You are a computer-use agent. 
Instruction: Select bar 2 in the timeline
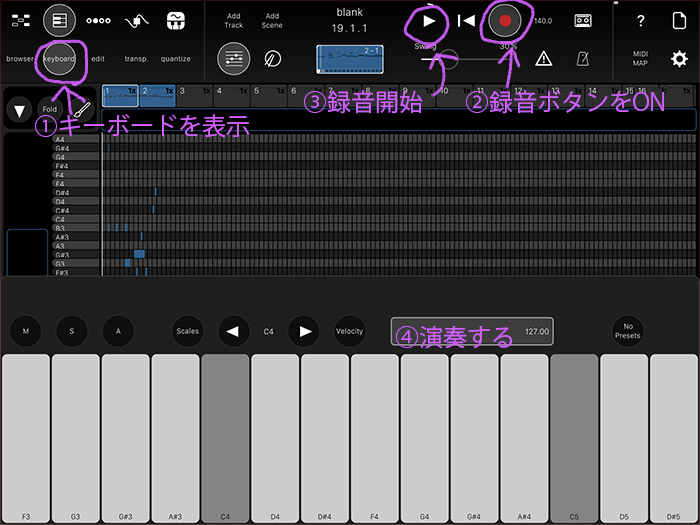[158, 96]
